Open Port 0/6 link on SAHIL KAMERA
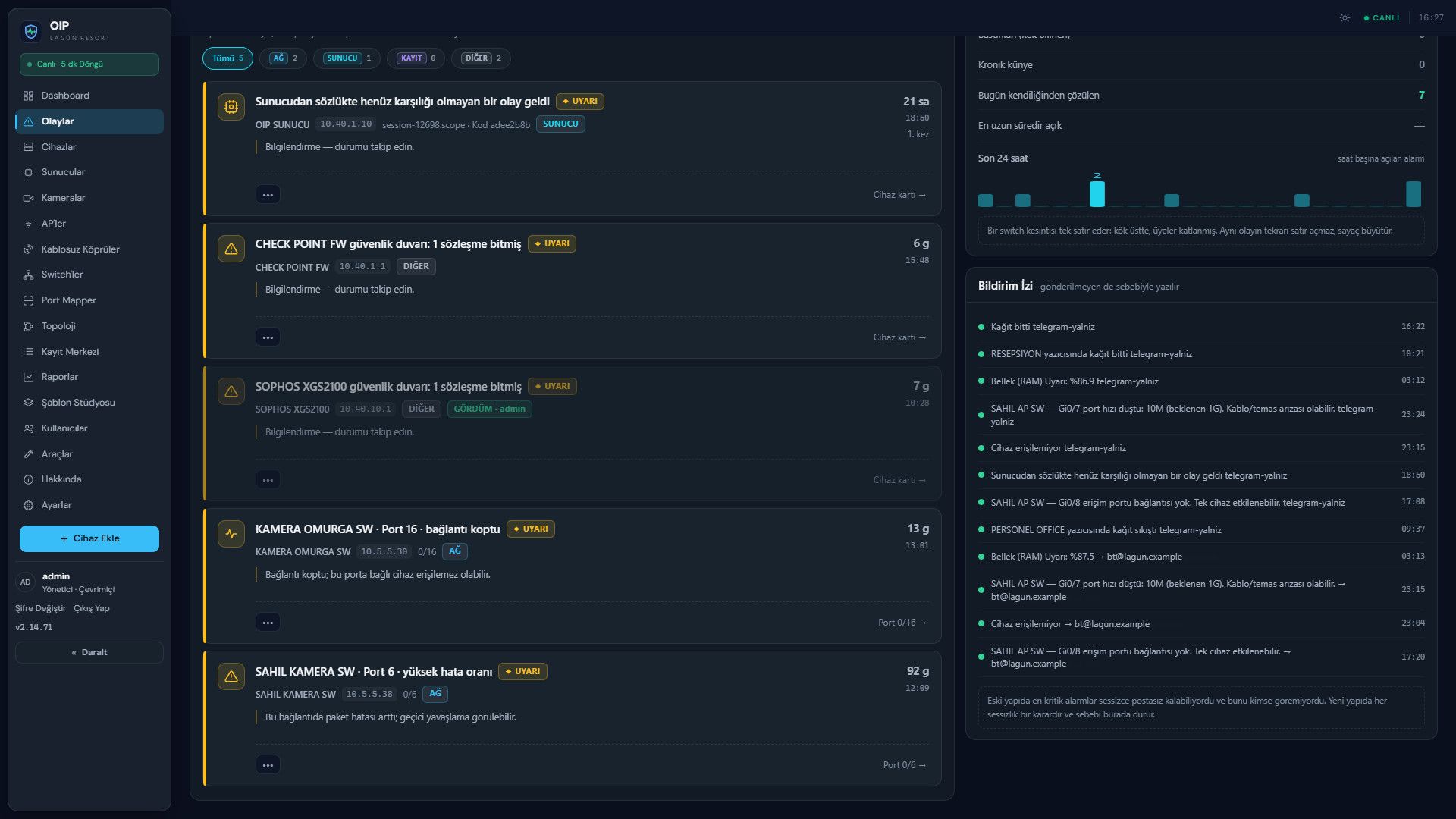This screenshot has width=1456, height=819. 905,765
